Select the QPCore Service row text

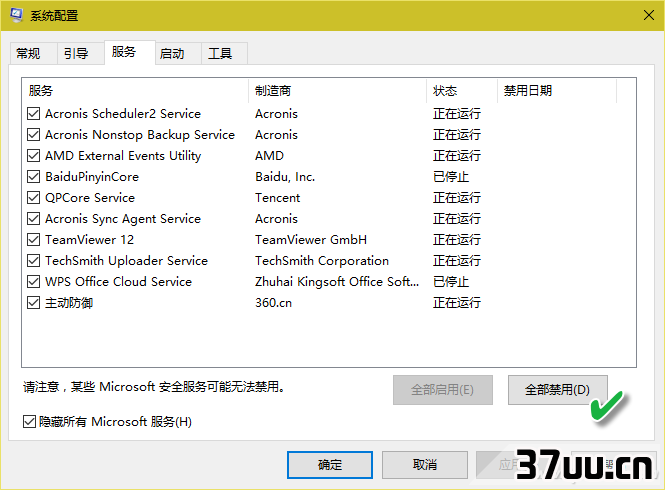click(x=90, y=198)
